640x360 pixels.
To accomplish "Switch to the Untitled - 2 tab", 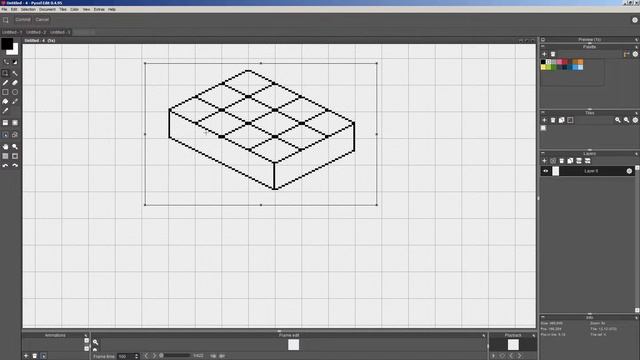I will tap(36, 32).
